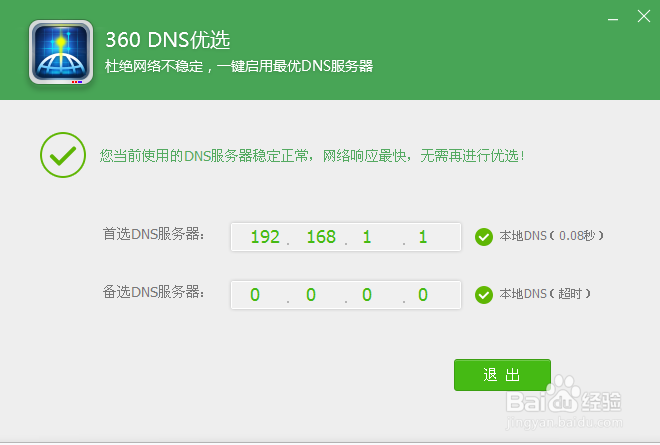Click the third octet of 首选DNS服务器 field
The width and height of the screenshot is (660, 445).
pos(367,237)
